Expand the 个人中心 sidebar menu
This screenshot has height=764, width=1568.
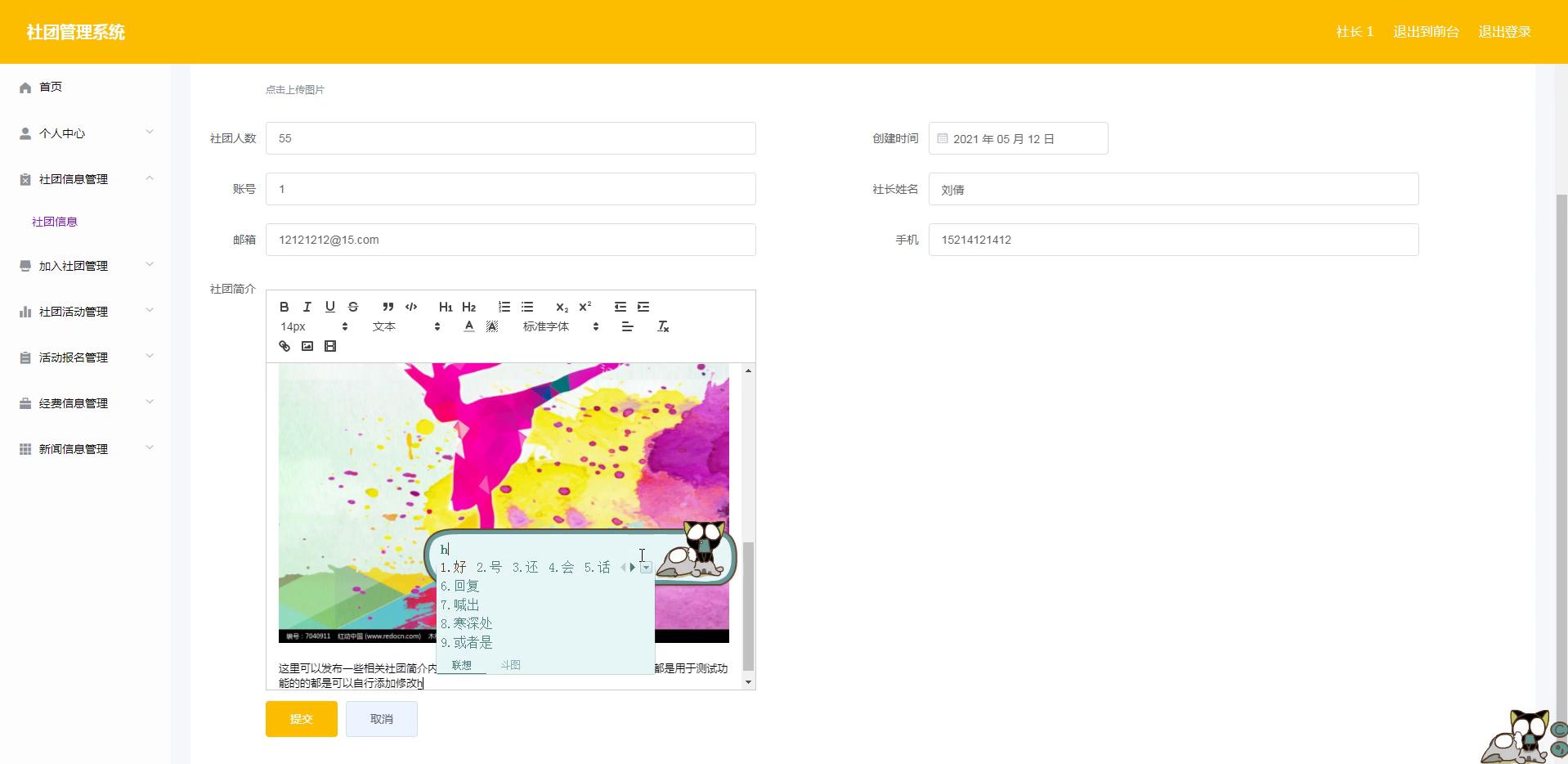[86, 133]
